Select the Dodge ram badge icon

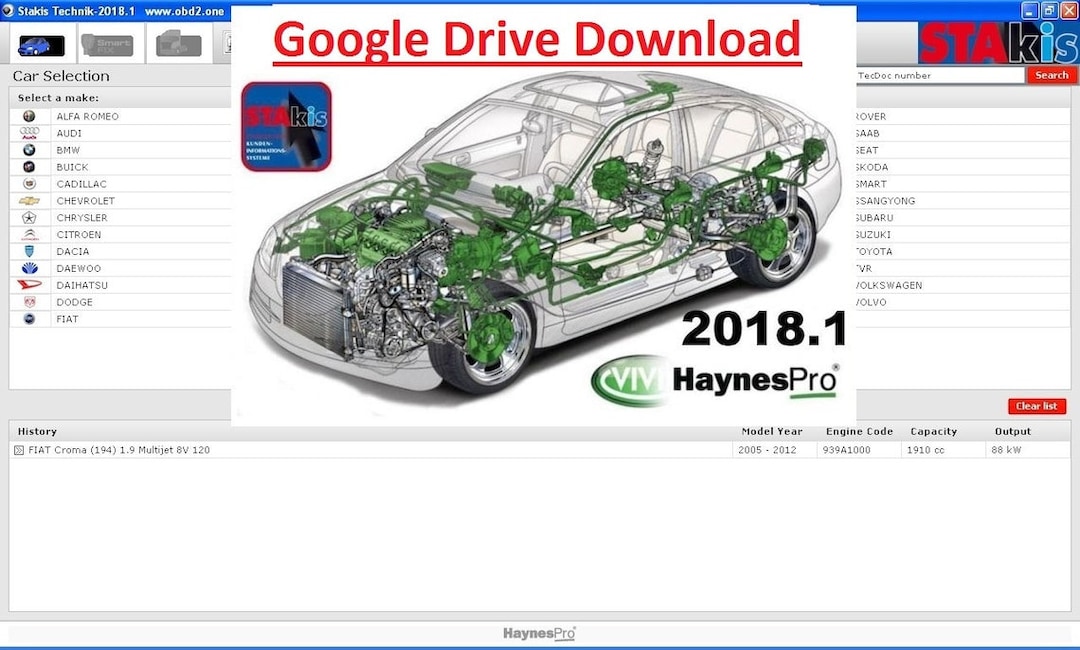(29, 301)
